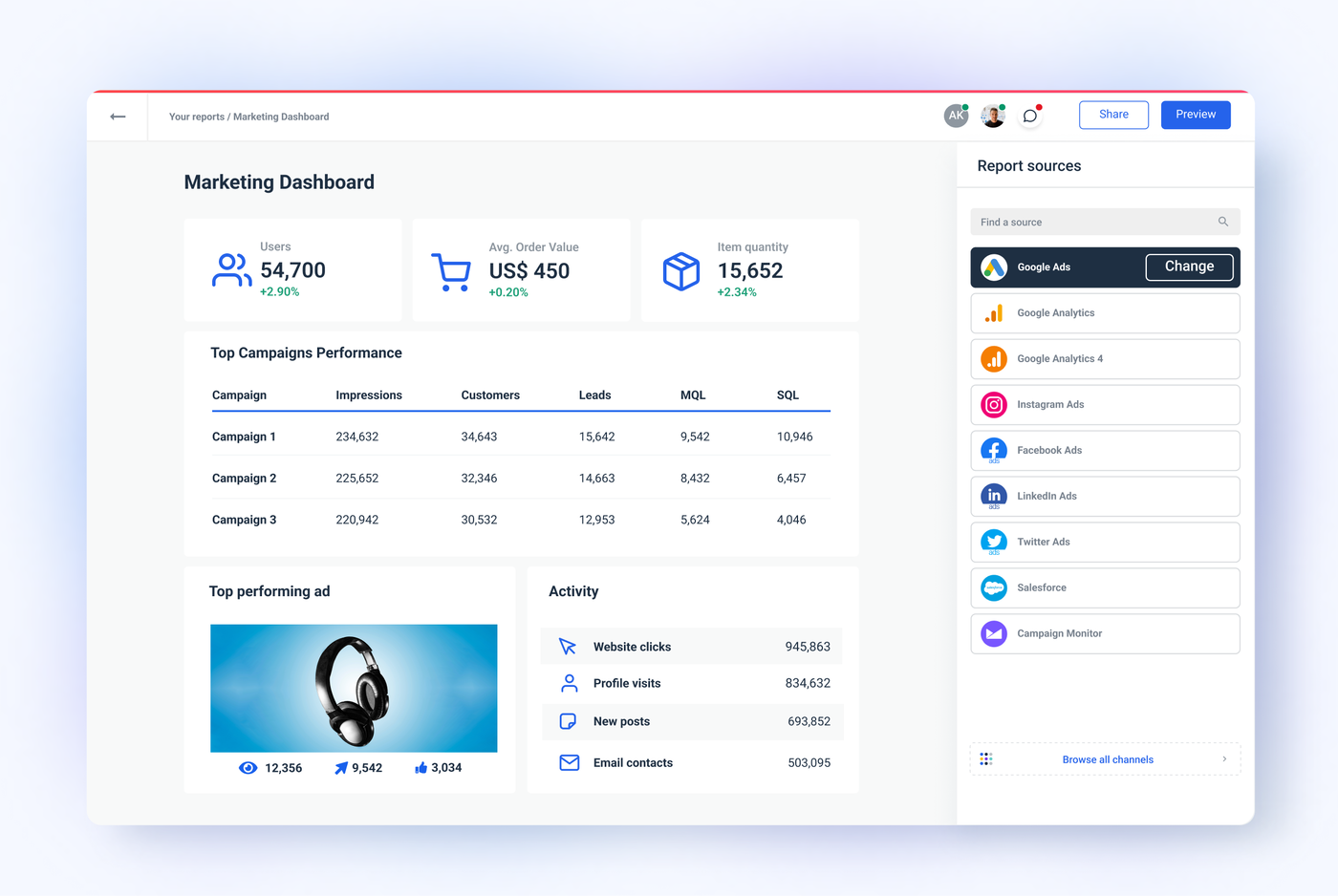
Task: Select the LinkedIn Ads icon
Action: tap(993, 496)
